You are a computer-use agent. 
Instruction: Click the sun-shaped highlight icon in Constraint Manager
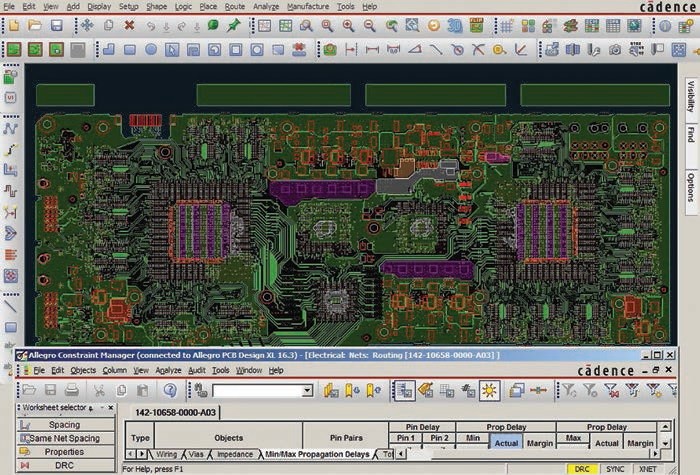click(489, 390)
